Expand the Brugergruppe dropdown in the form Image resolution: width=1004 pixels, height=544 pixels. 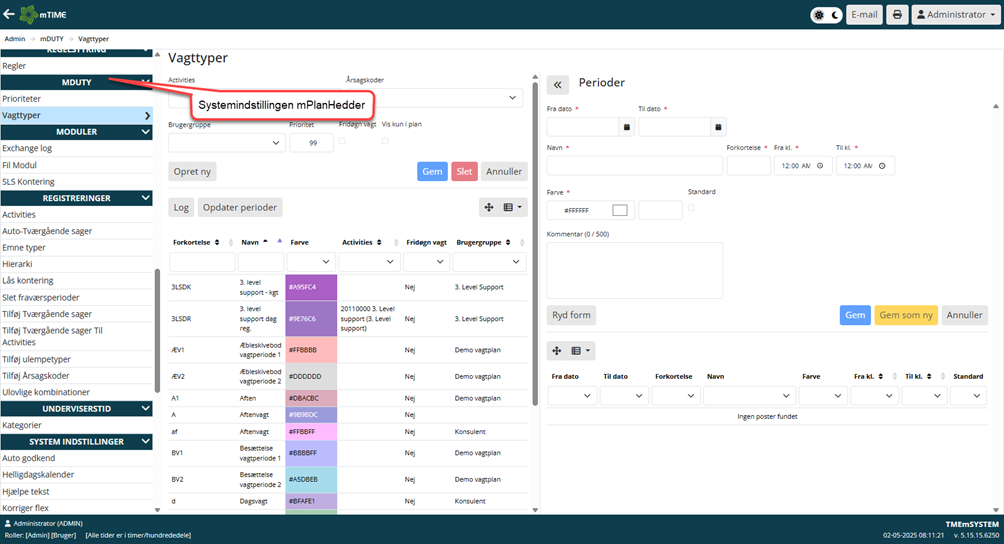(x=276, y=143)
